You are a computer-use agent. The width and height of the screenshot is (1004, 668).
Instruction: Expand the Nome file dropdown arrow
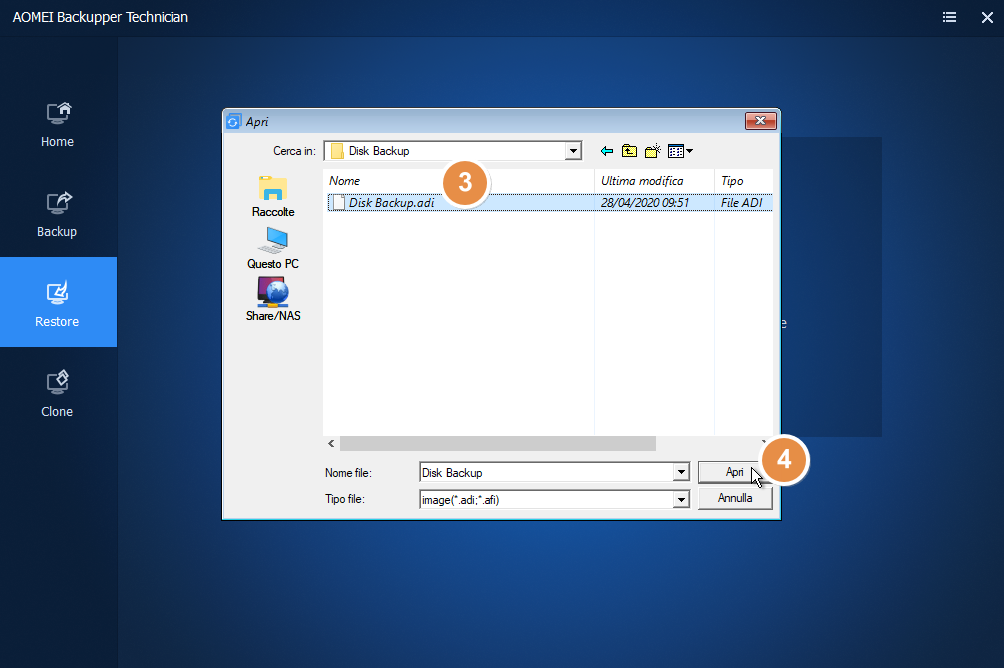click(681, 473)
